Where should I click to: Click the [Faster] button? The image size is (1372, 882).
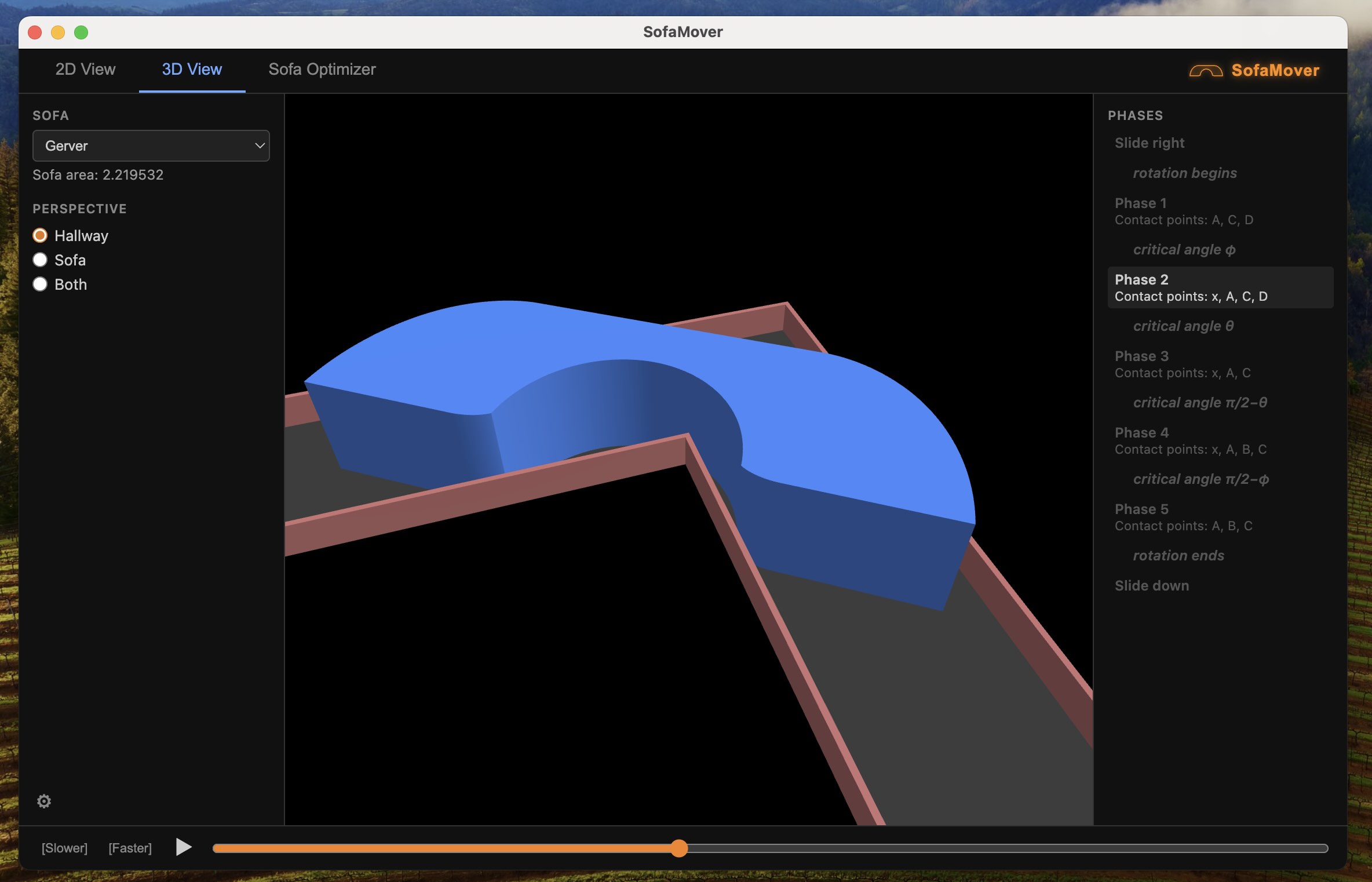click(x=130, y=848)
